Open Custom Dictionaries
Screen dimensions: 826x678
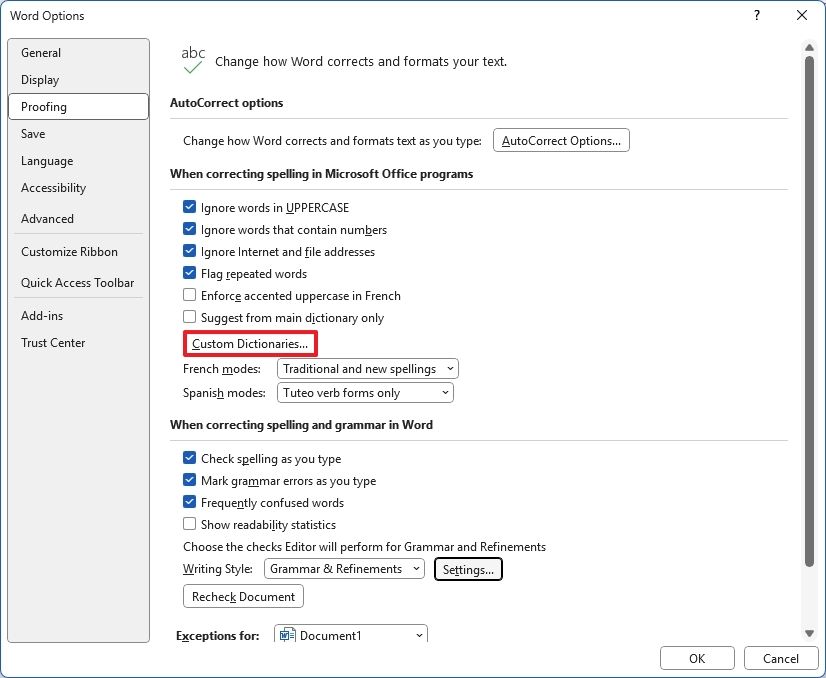(249, 343)
